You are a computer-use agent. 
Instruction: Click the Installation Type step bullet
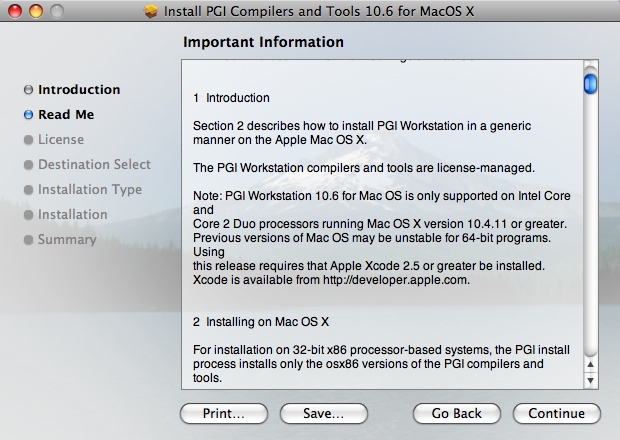coord(28,190)
